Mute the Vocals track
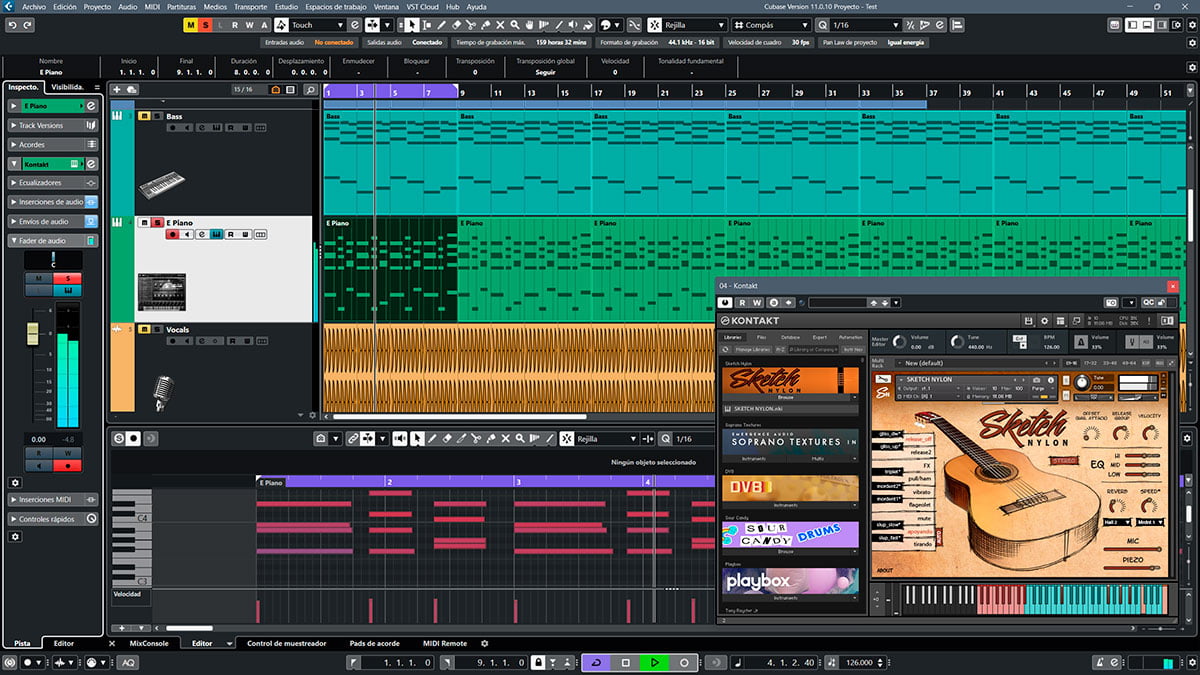The height and width of the screenshot is (675, 1200). (144, 329)
